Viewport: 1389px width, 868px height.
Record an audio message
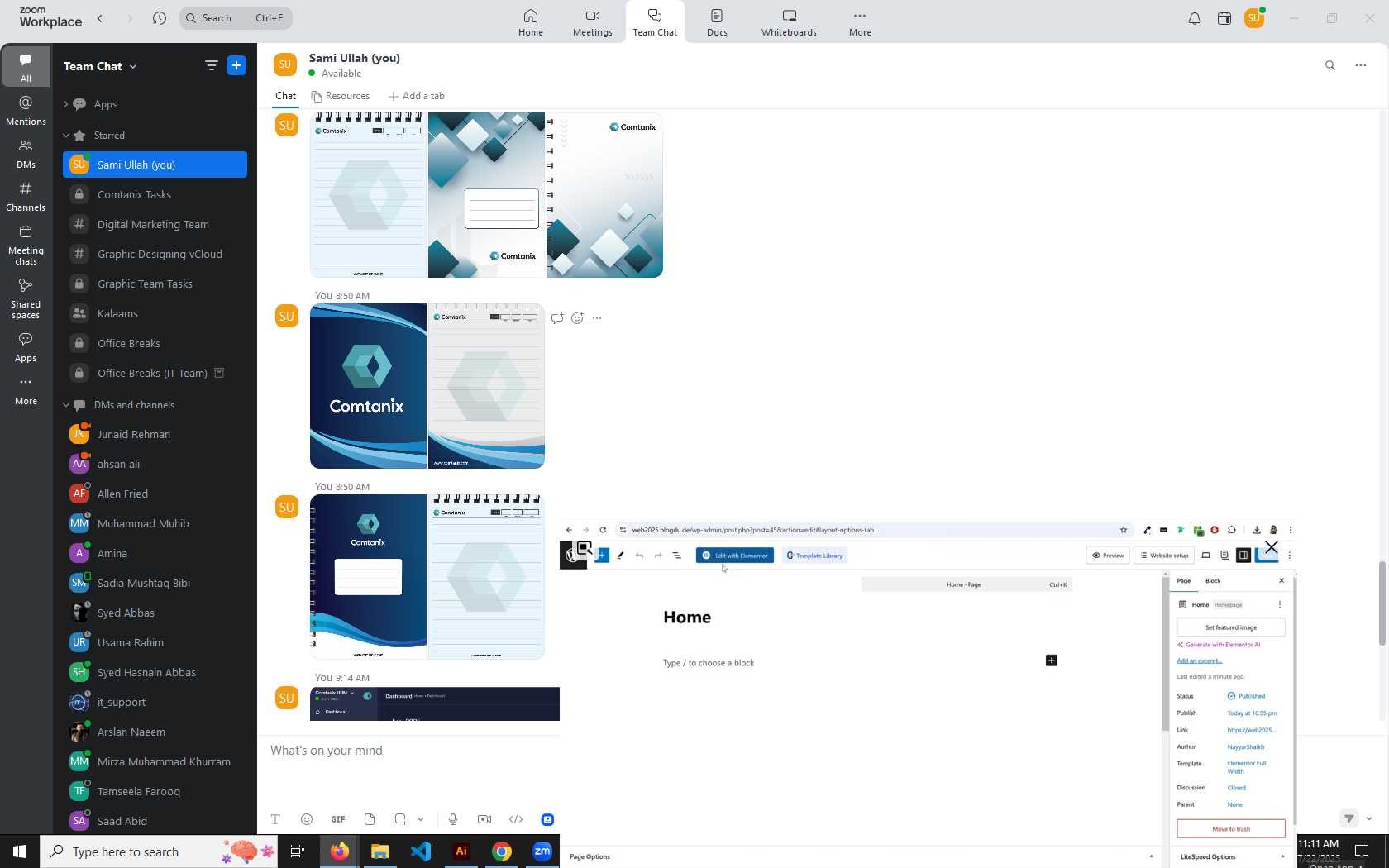[x=453, y=819]
